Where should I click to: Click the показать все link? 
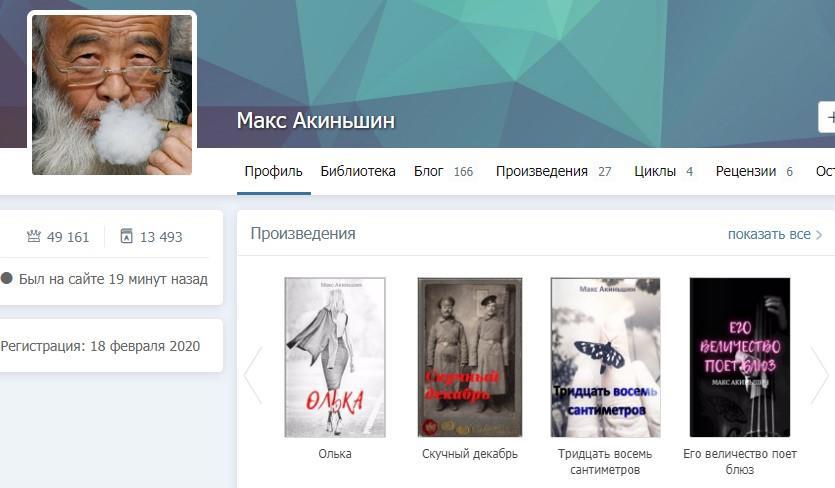pos(769,234)
